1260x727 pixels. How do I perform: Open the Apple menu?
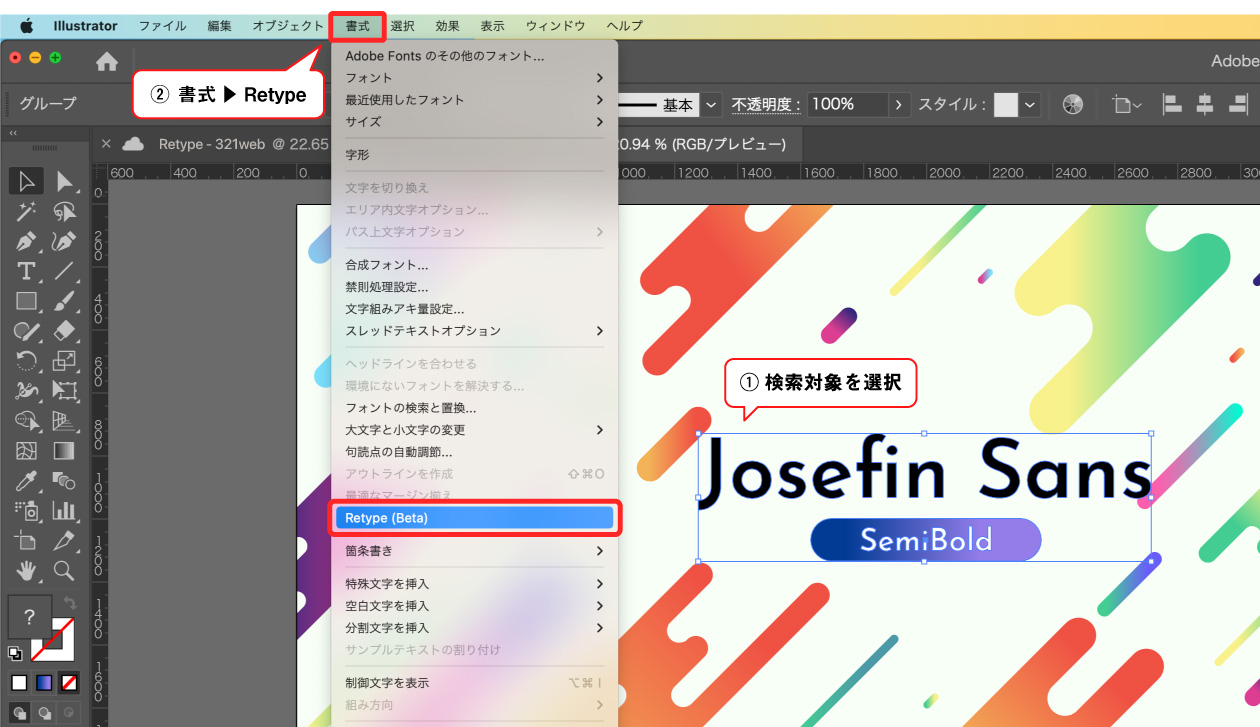pos(26,26)
